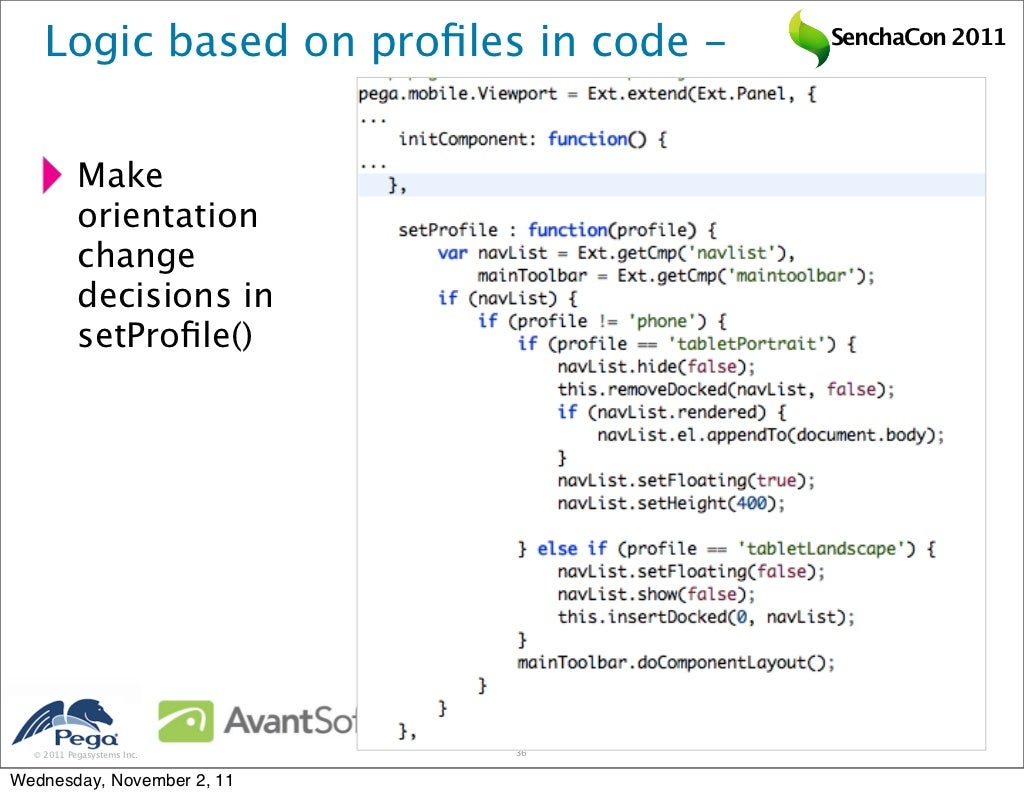1024x797 pixels.
Task: Click the 'navList.setHeight(400);' line
Action: tap(671, 504)
